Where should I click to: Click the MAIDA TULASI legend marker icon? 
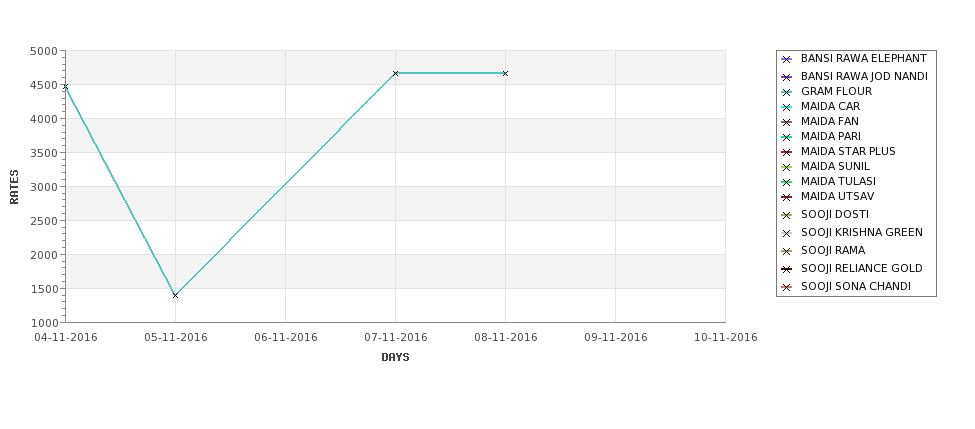786,182
